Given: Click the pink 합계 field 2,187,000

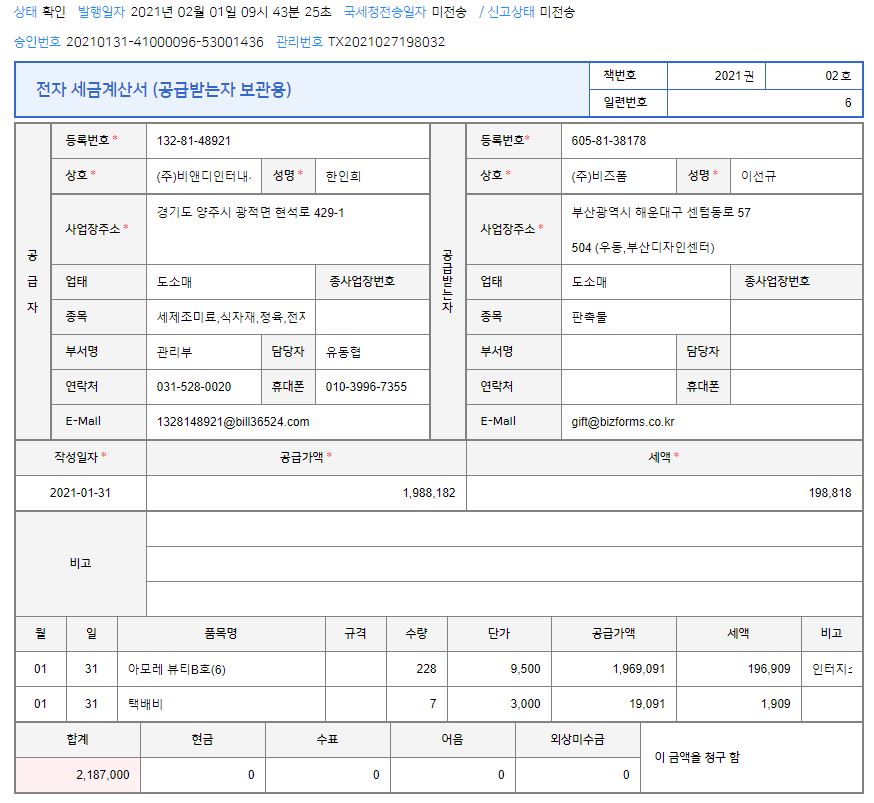Looking at the screenshot, I should [78, 775].
